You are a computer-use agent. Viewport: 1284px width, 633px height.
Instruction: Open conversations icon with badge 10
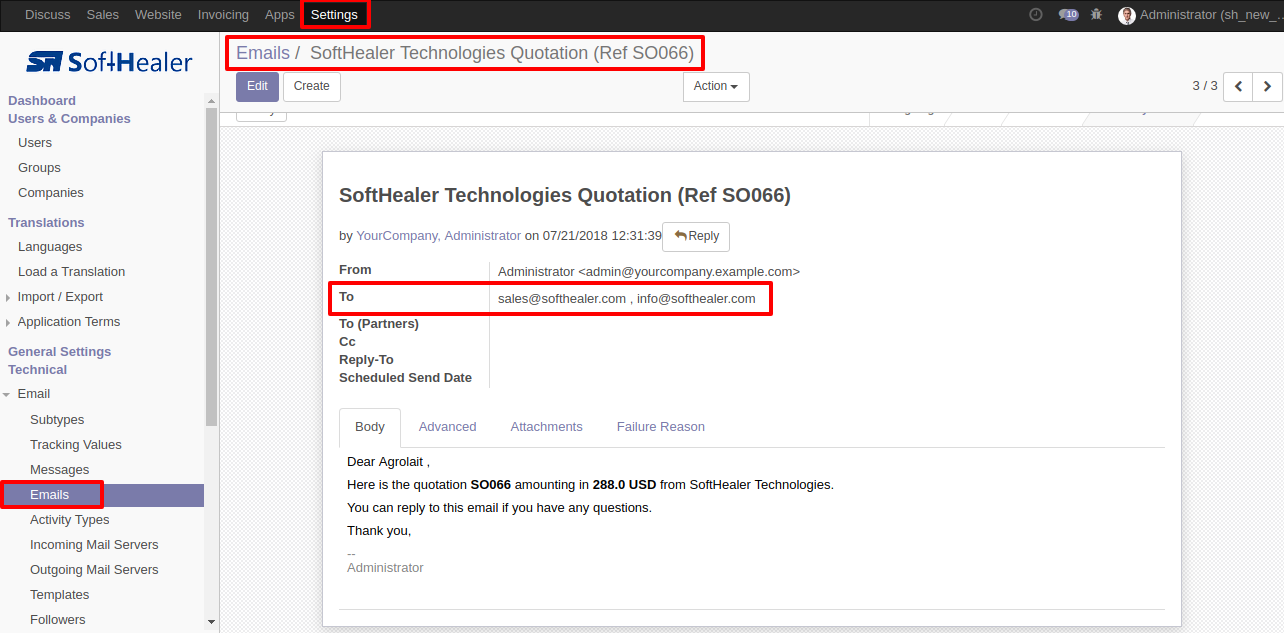(x=1068, y=15)
